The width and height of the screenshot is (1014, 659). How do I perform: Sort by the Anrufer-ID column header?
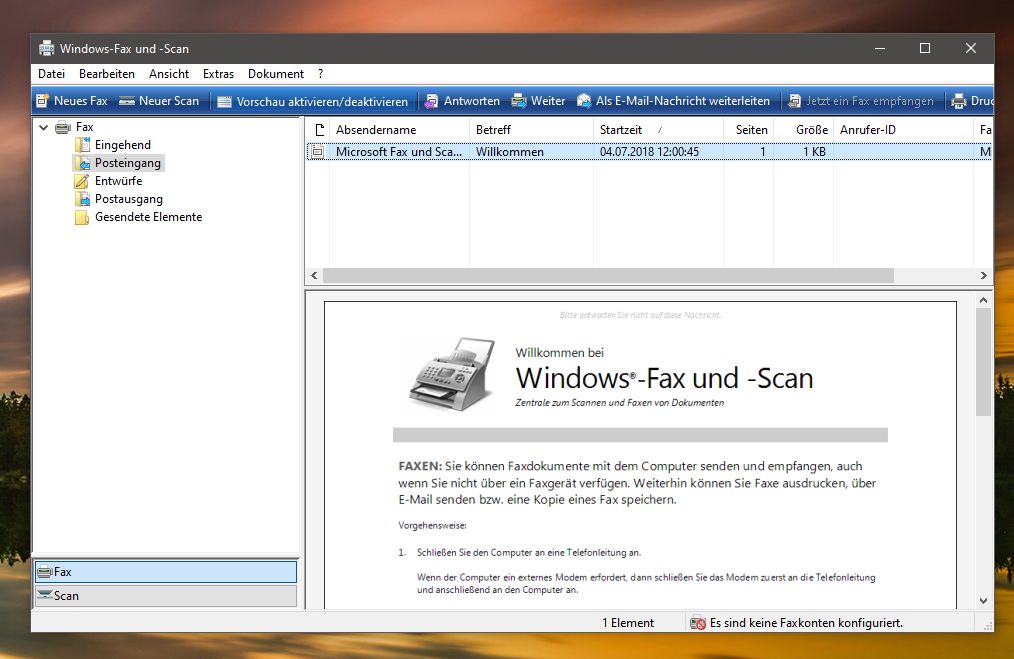pyautogui.click(x=903, y=130)
